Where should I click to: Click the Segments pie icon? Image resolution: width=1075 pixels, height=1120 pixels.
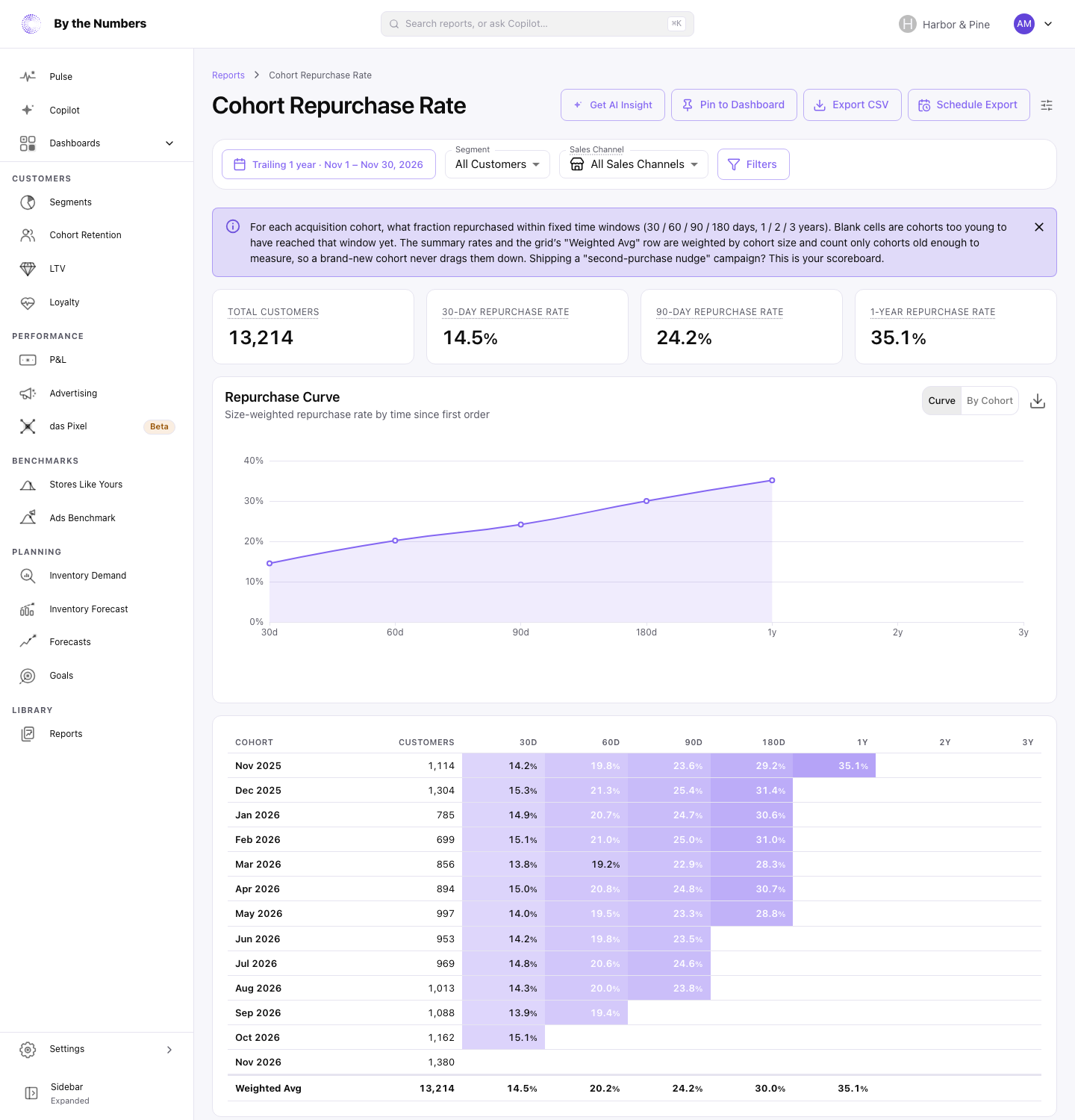pos(28,202)
